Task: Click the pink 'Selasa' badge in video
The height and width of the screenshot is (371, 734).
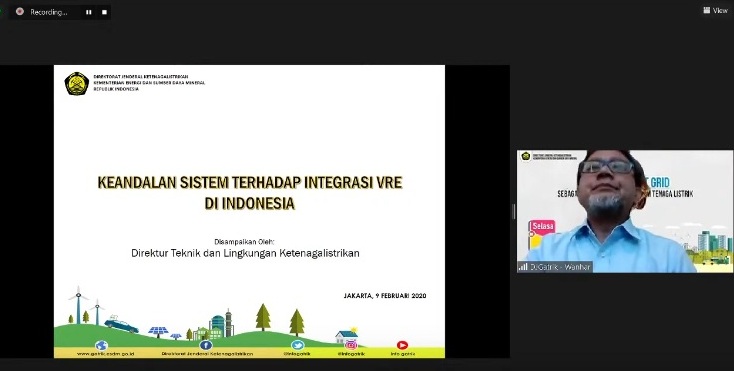Action: [542, 226]
